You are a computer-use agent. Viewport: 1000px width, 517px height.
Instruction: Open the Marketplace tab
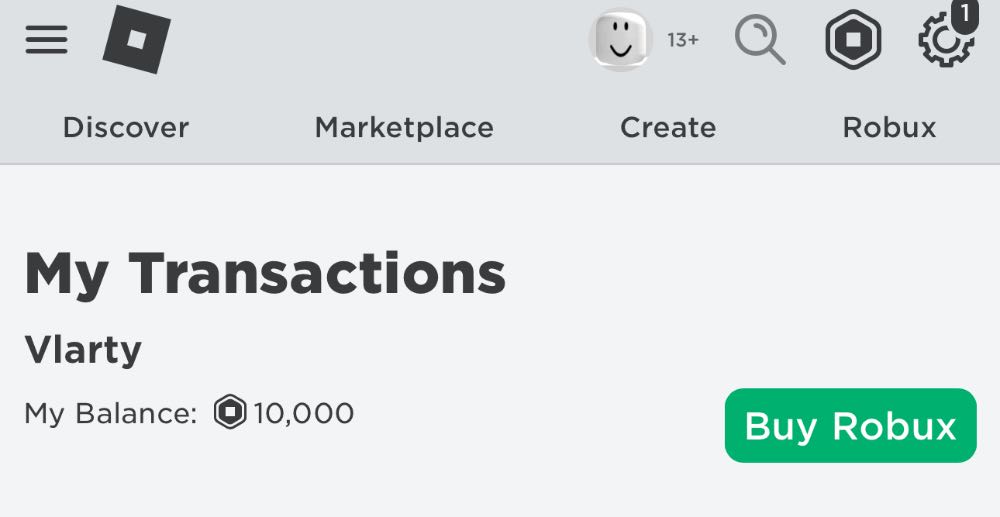[404, 128]
